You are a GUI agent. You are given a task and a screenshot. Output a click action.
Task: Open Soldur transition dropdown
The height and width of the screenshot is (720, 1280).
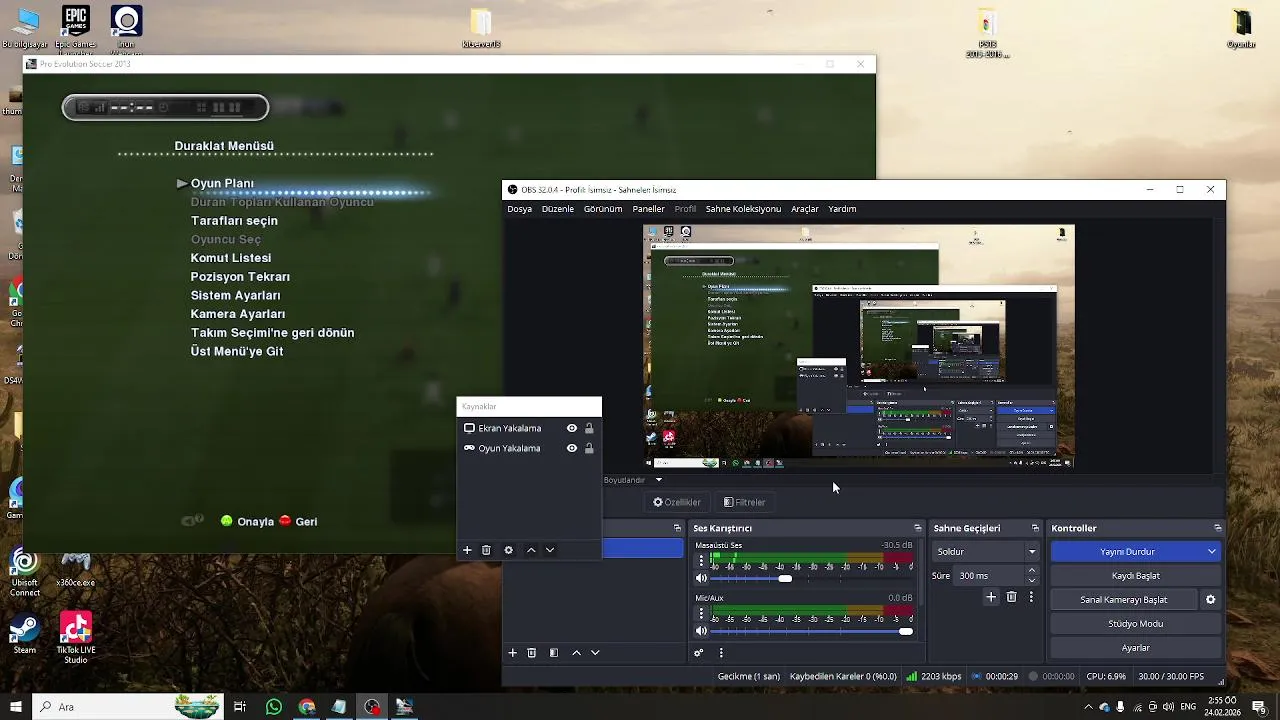coord(986,551)
